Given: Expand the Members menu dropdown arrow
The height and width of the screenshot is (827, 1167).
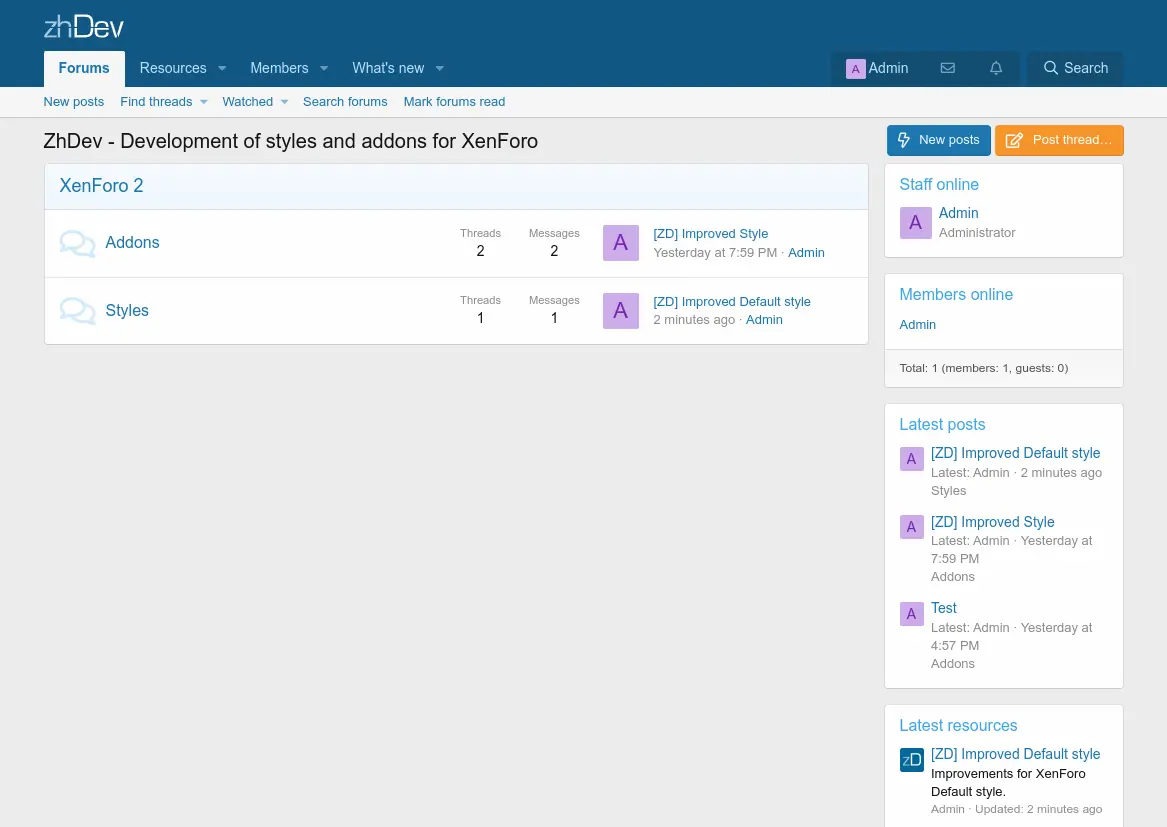Looking at the screenshot, I should point(324,69).
